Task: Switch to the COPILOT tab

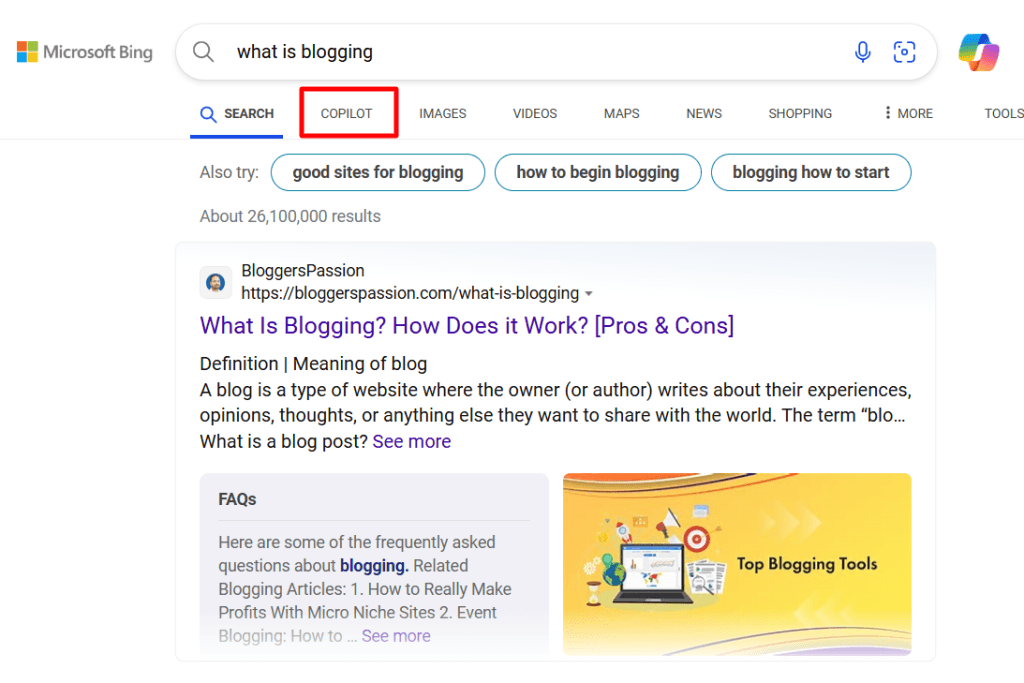Action: (x=348, y=113)
